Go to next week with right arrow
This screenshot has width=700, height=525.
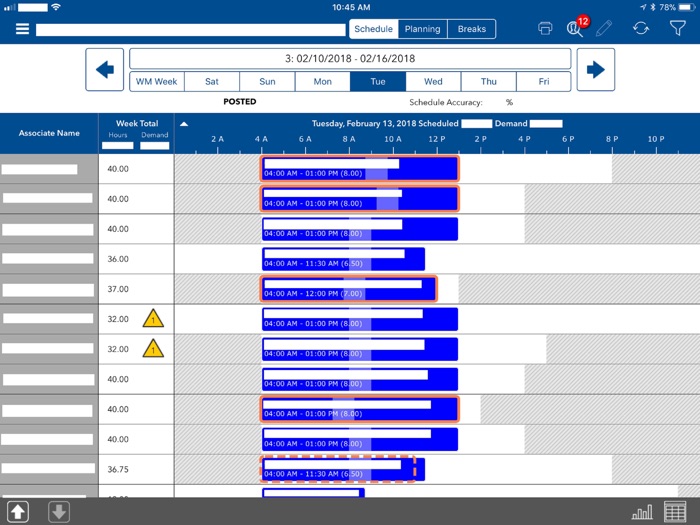[x=595, y=69]
